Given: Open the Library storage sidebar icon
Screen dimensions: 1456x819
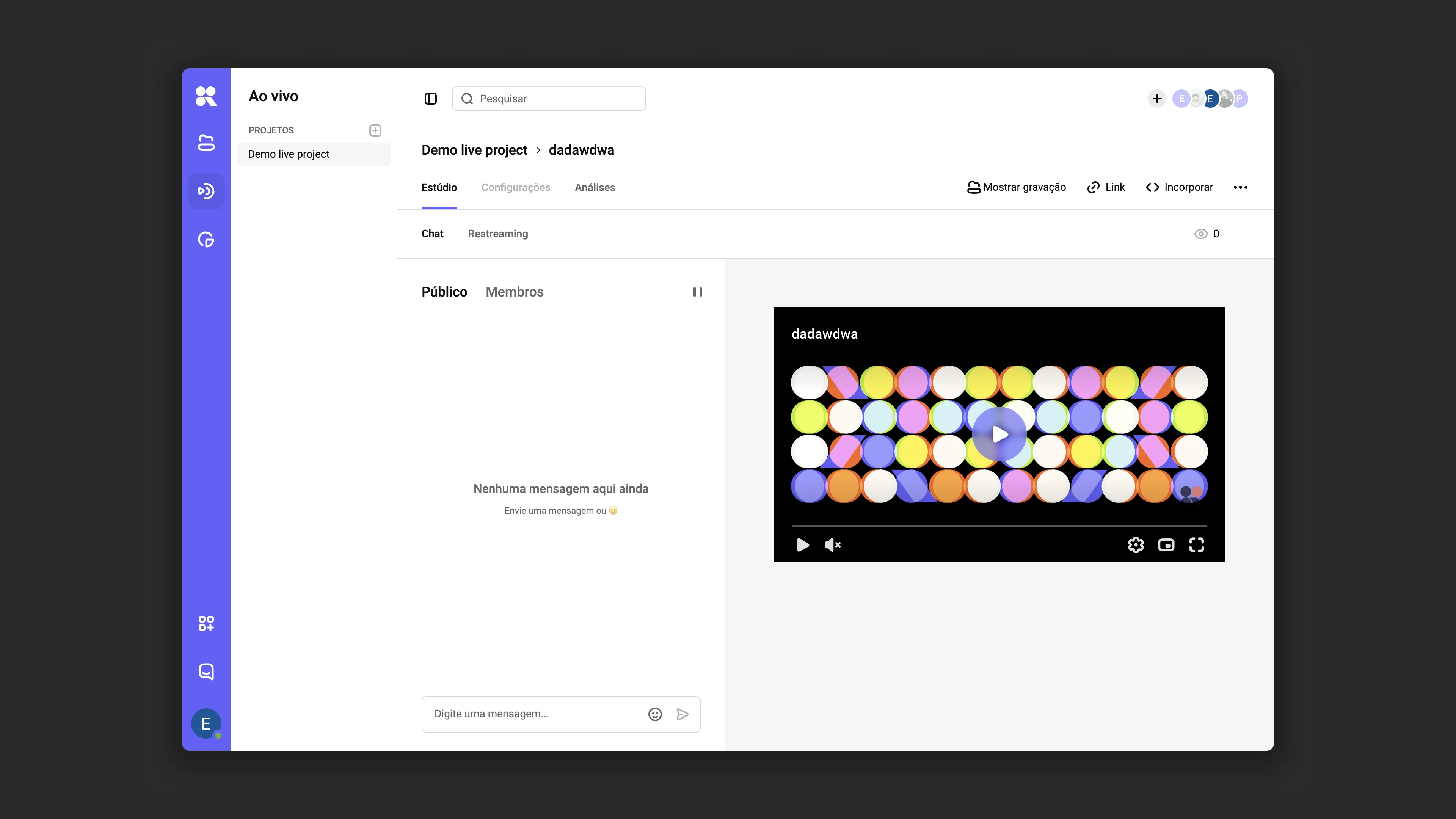Looking at the screenshot, I should coord(206,143).
